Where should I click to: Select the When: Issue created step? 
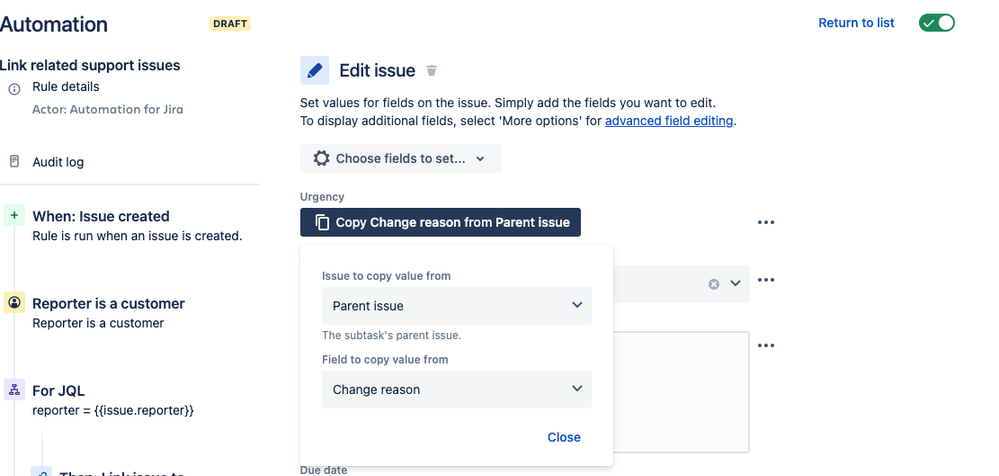(101, 216)
